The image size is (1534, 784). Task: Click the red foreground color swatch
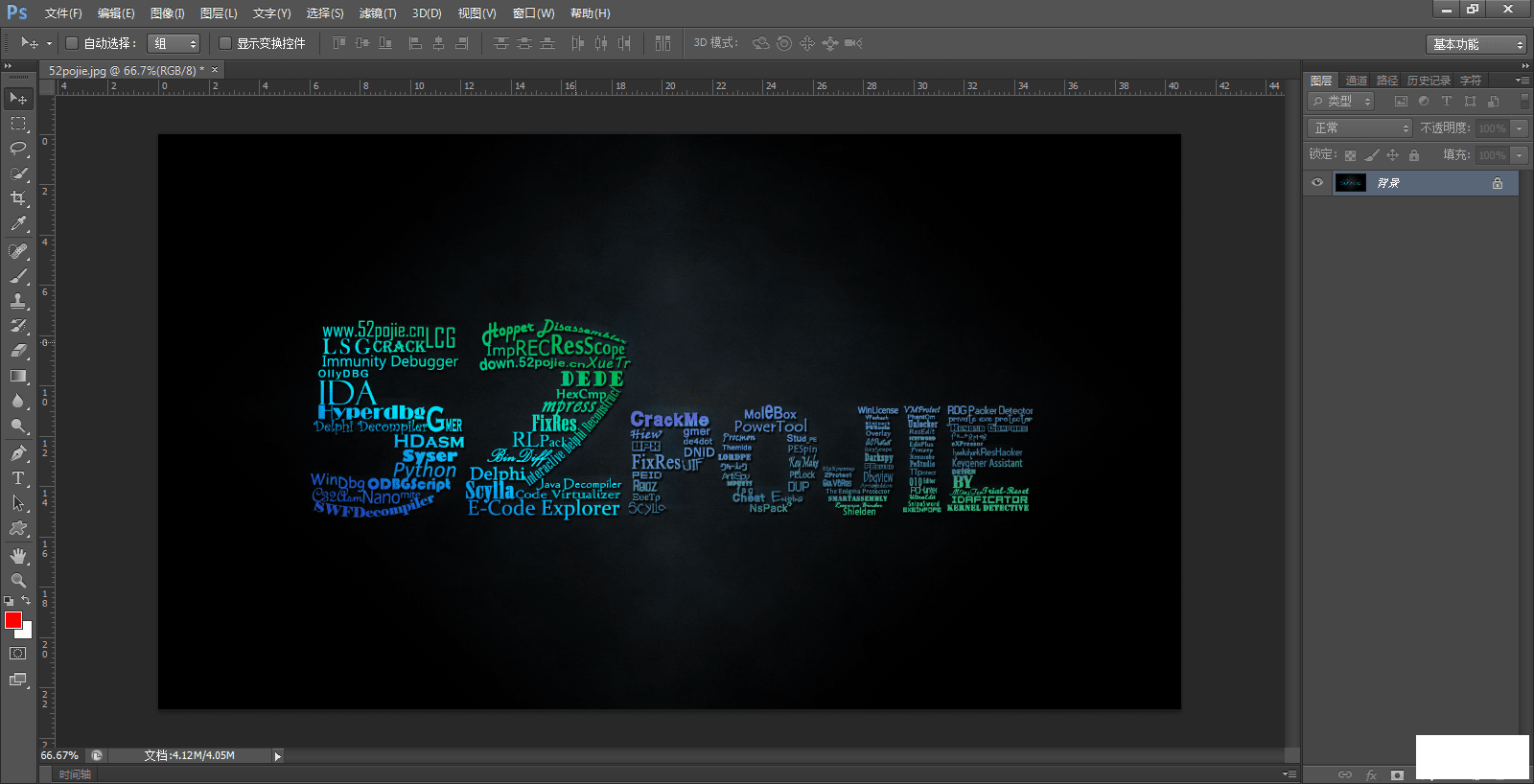12,621
